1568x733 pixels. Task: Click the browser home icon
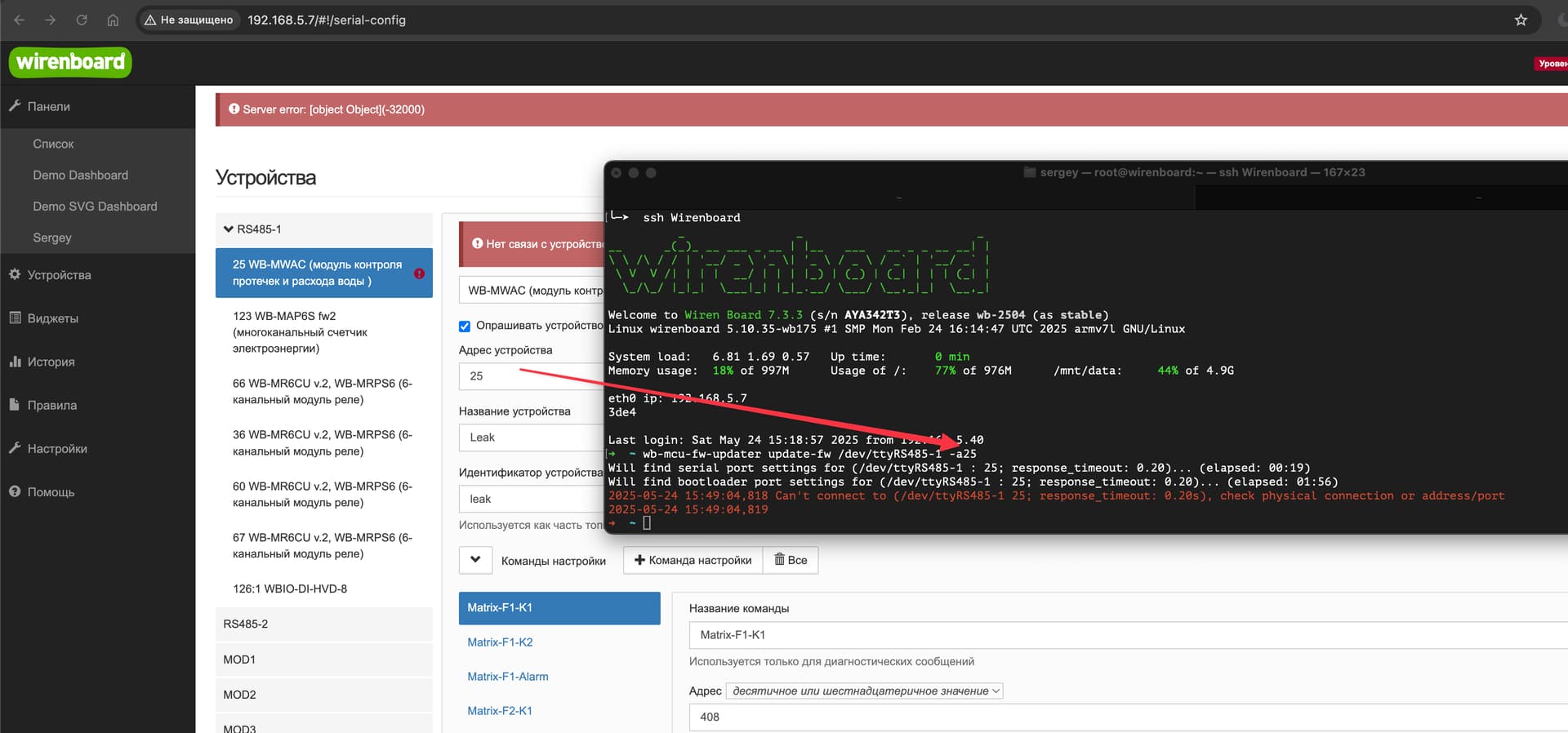[113, 20]
